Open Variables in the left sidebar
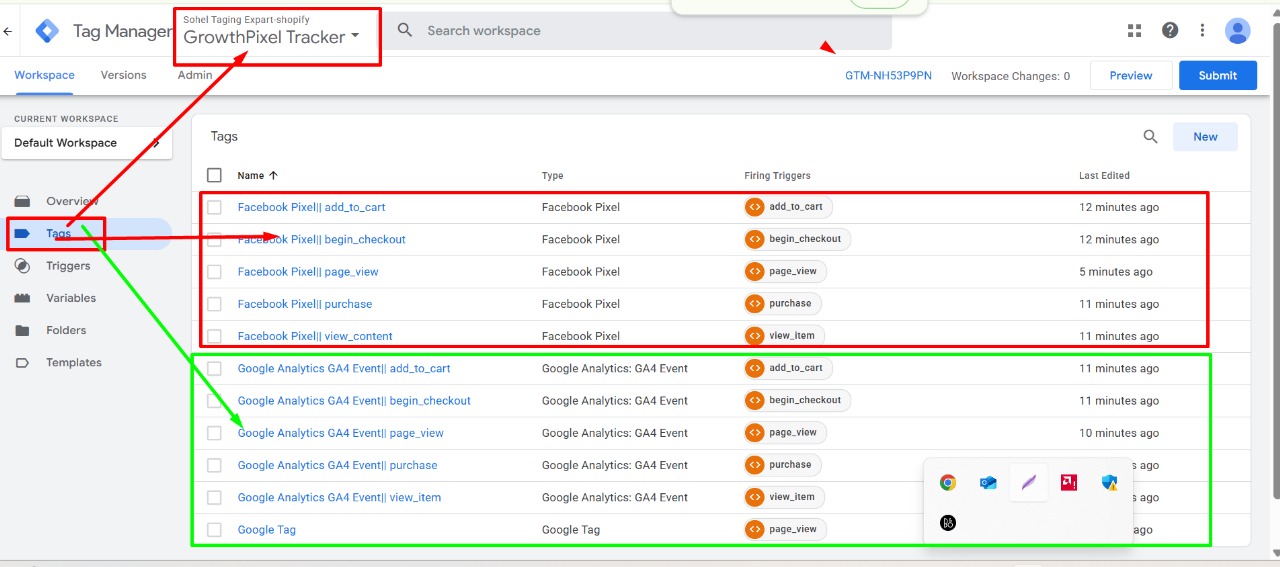1280x567 pixels. (x=71, y=298)
